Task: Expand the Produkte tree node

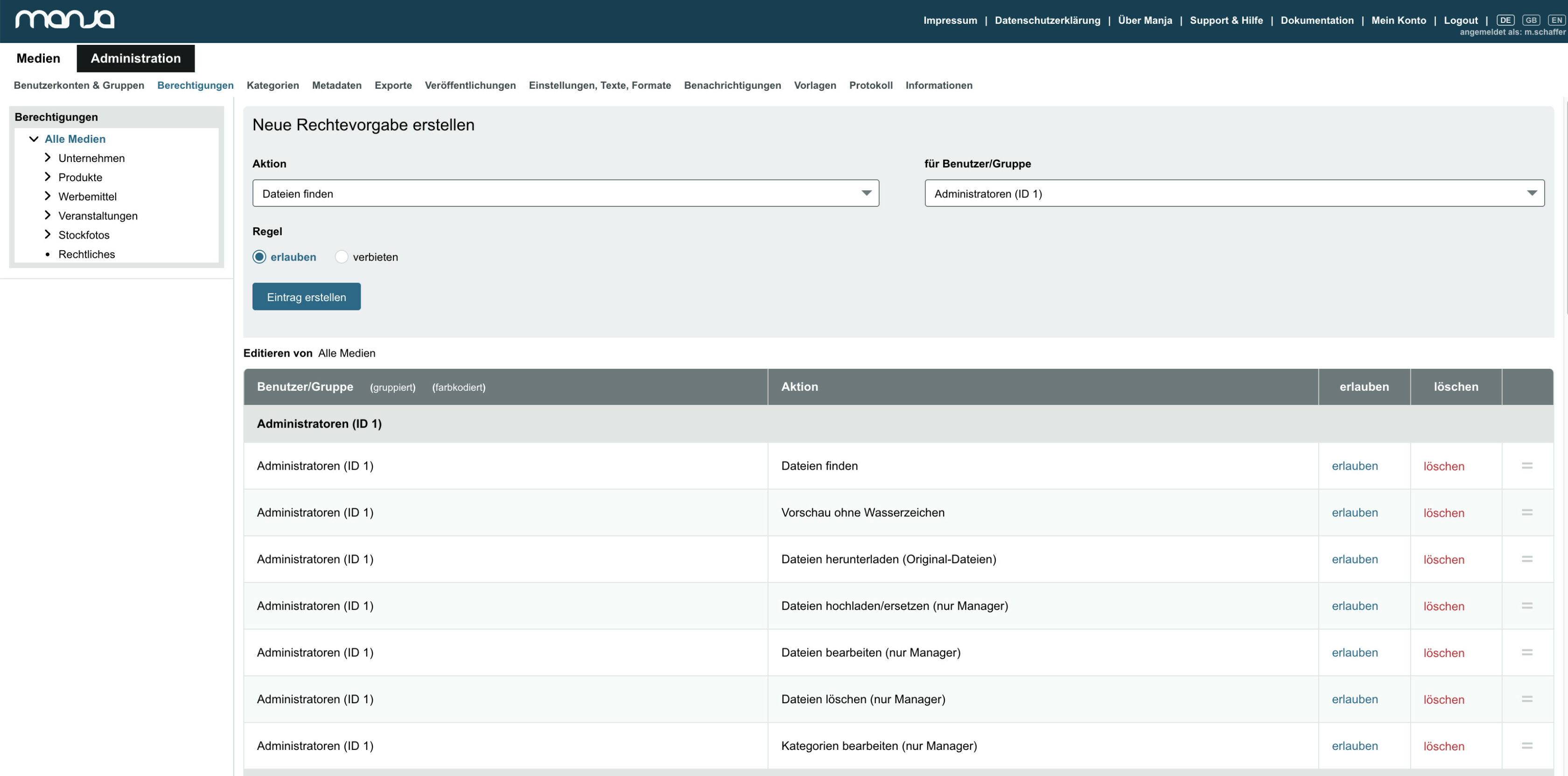Action: pyautogui.click(x=48, y=176)
